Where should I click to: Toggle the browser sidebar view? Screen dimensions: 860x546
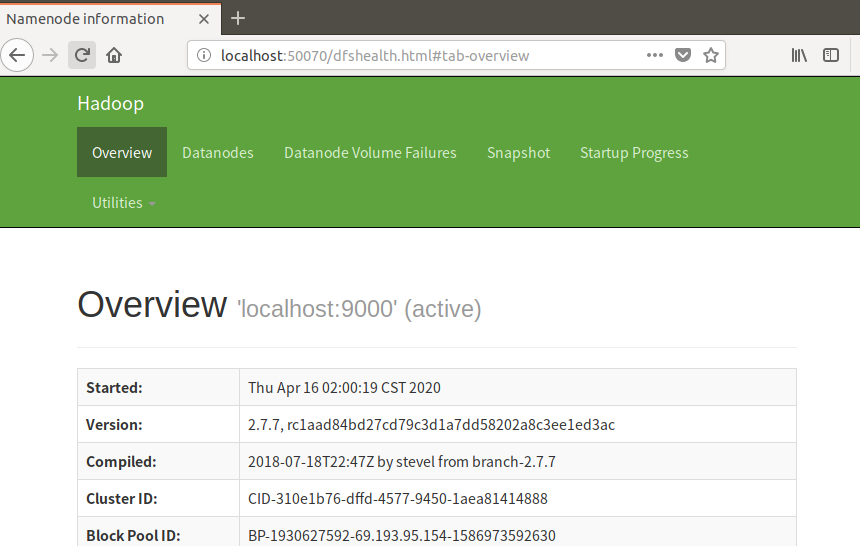[x=831, y=55]
